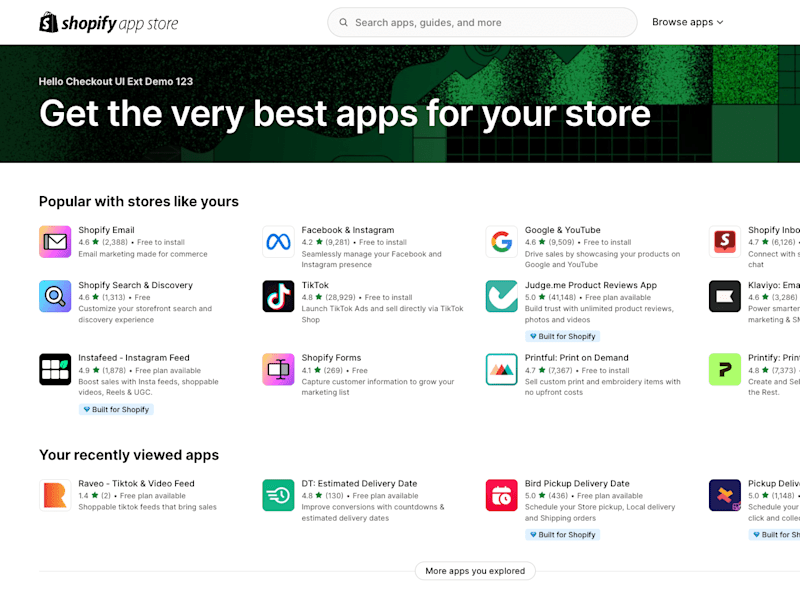This screenshot has width=800, height=600.
Task: Open the Bird Pickup Delivery Date icon
Action: (502, 495)
